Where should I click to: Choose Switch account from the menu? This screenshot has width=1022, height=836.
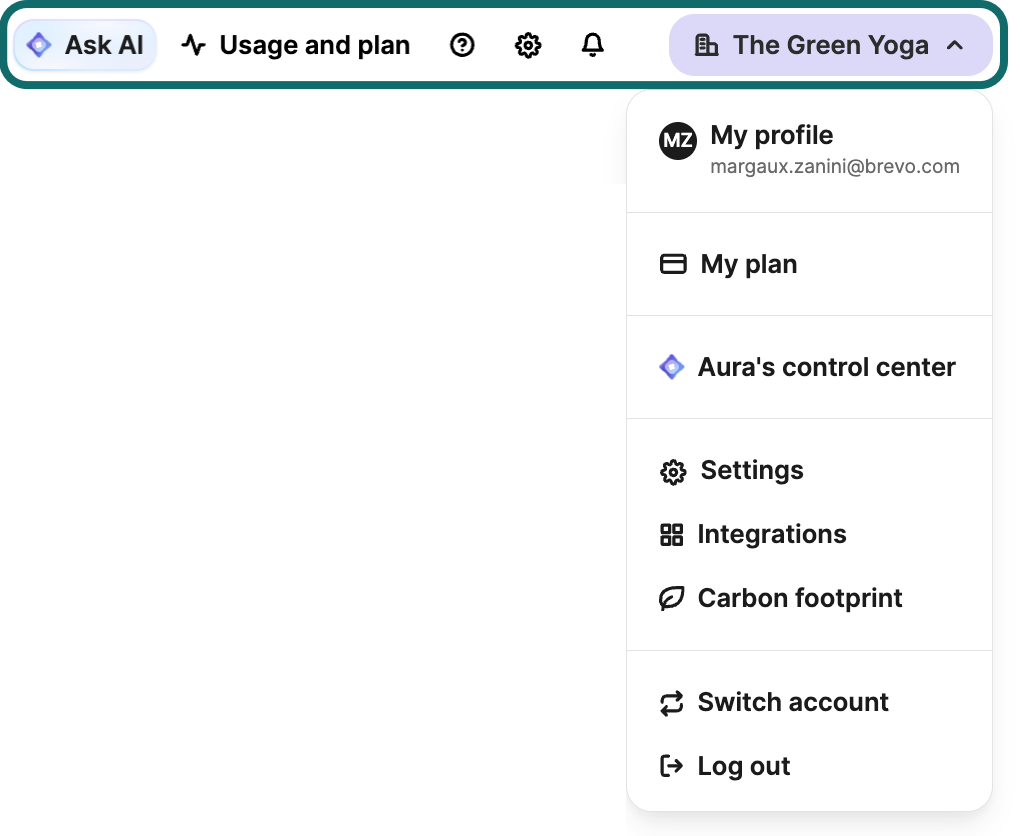click(x=793, y=702)
